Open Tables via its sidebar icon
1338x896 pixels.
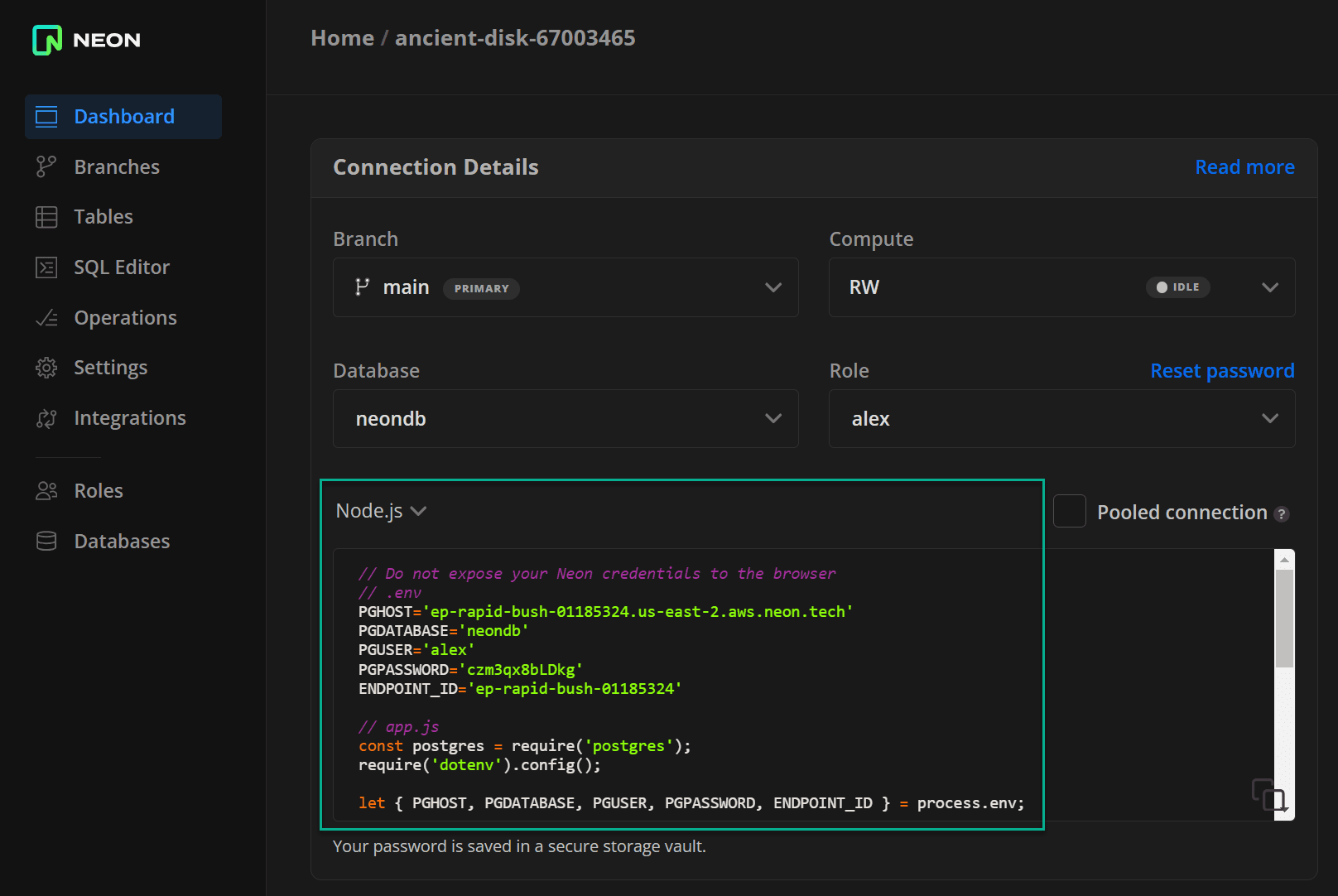click(46, 216)
